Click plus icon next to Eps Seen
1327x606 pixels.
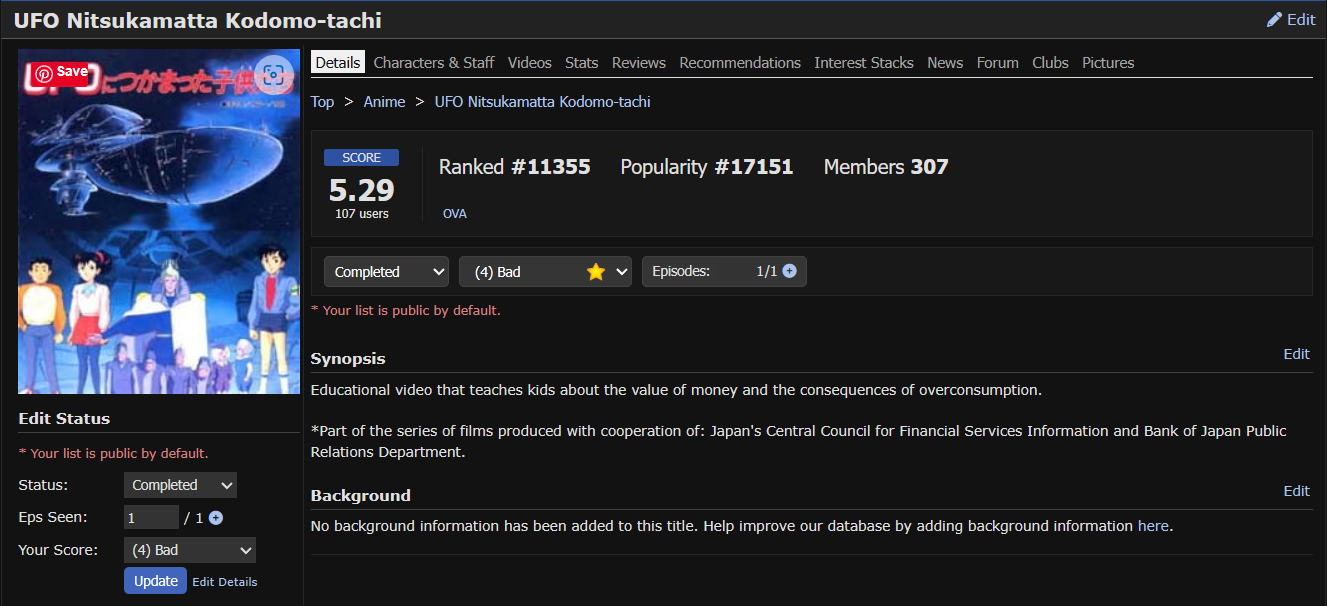[x=215, y=518]
